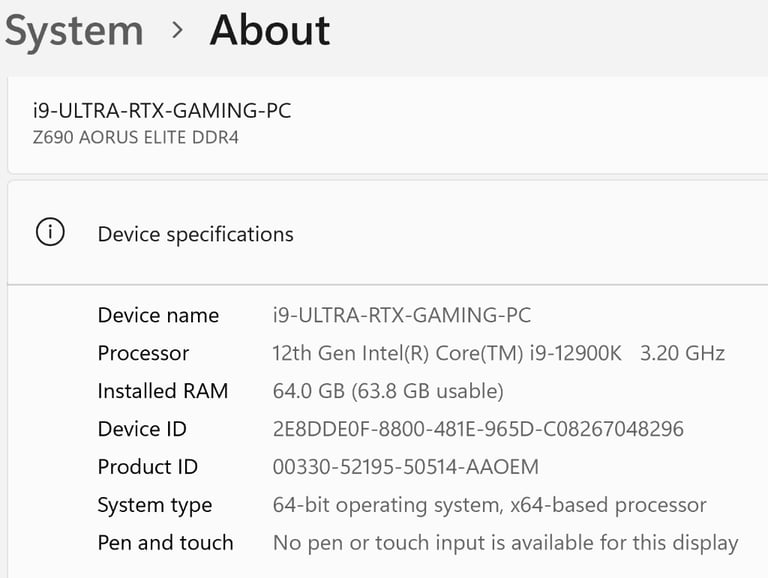Image resolution: width=768 pixels, height=578 pixels.
Task: Go back to System breadcrumb
Action: [x=74, y=31]
